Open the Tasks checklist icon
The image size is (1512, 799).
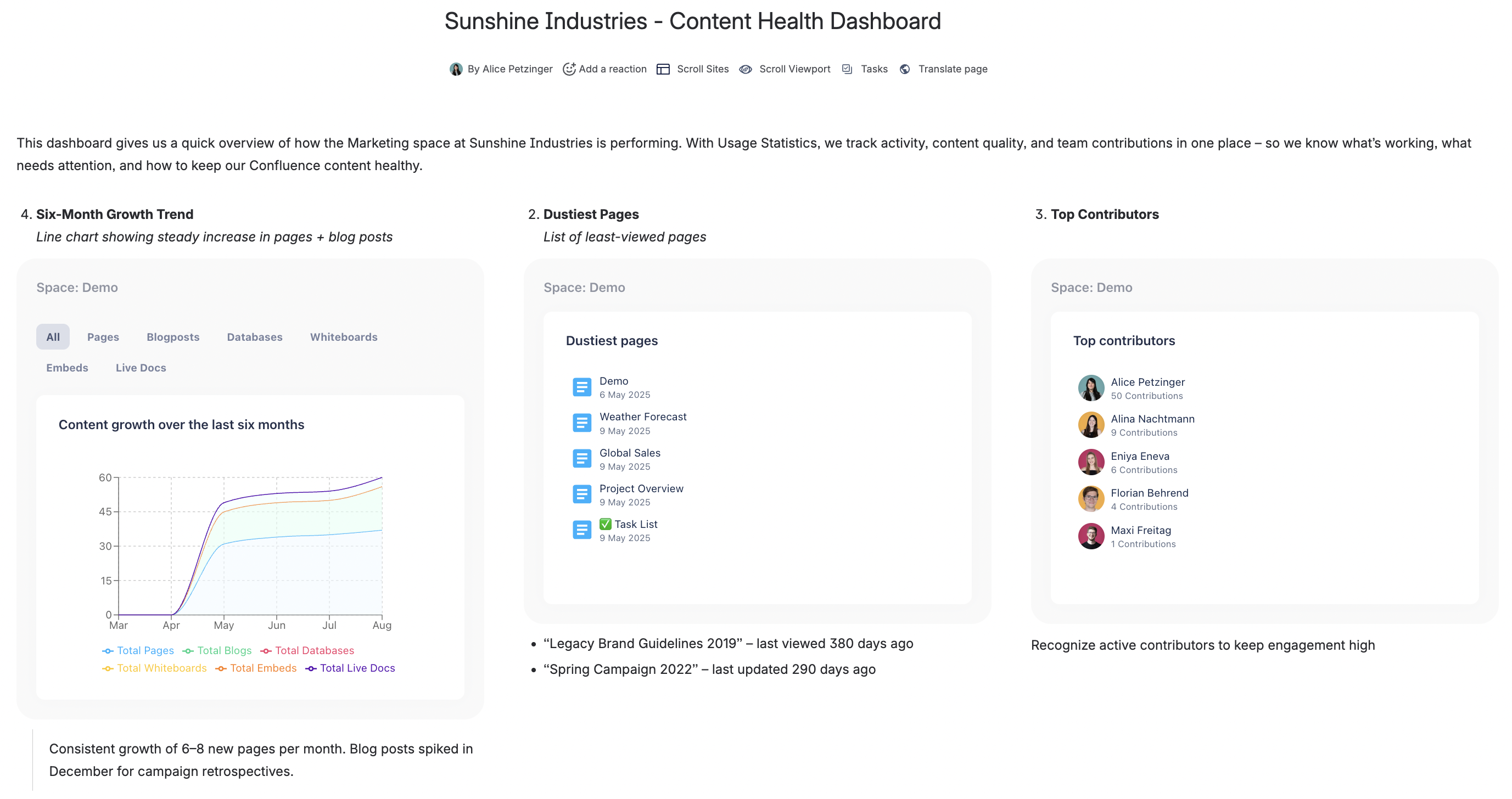pos(847,69)
